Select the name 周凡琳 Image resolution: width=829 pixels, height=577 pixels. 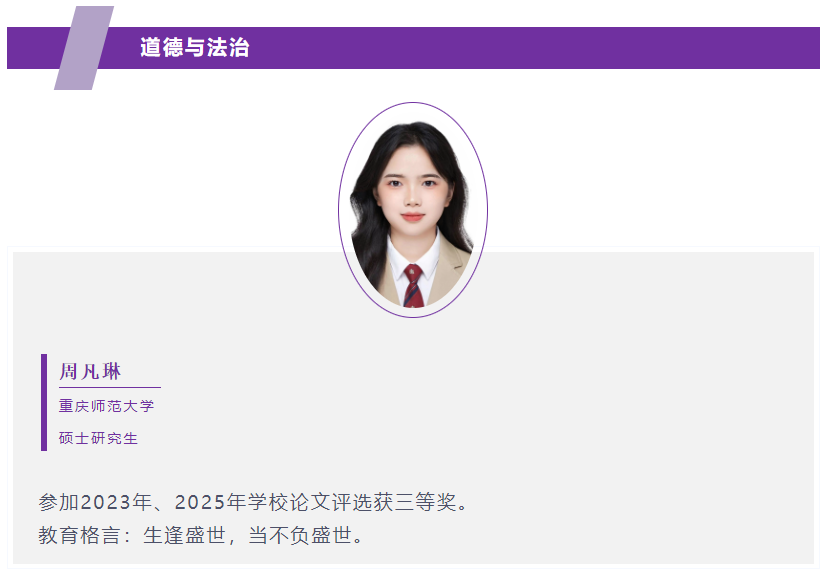coord(90,371)
